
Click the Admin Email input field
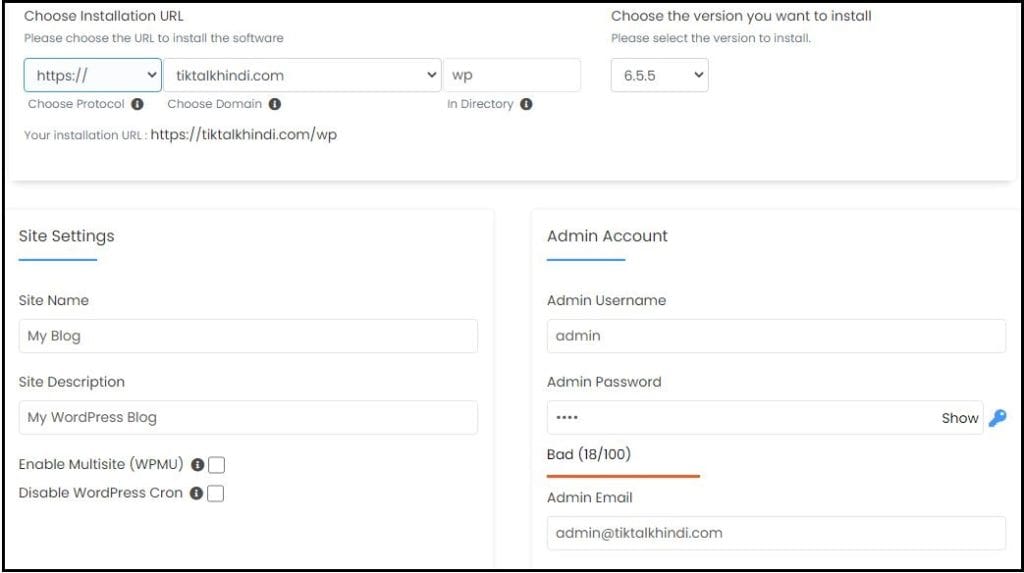(776, 533)
